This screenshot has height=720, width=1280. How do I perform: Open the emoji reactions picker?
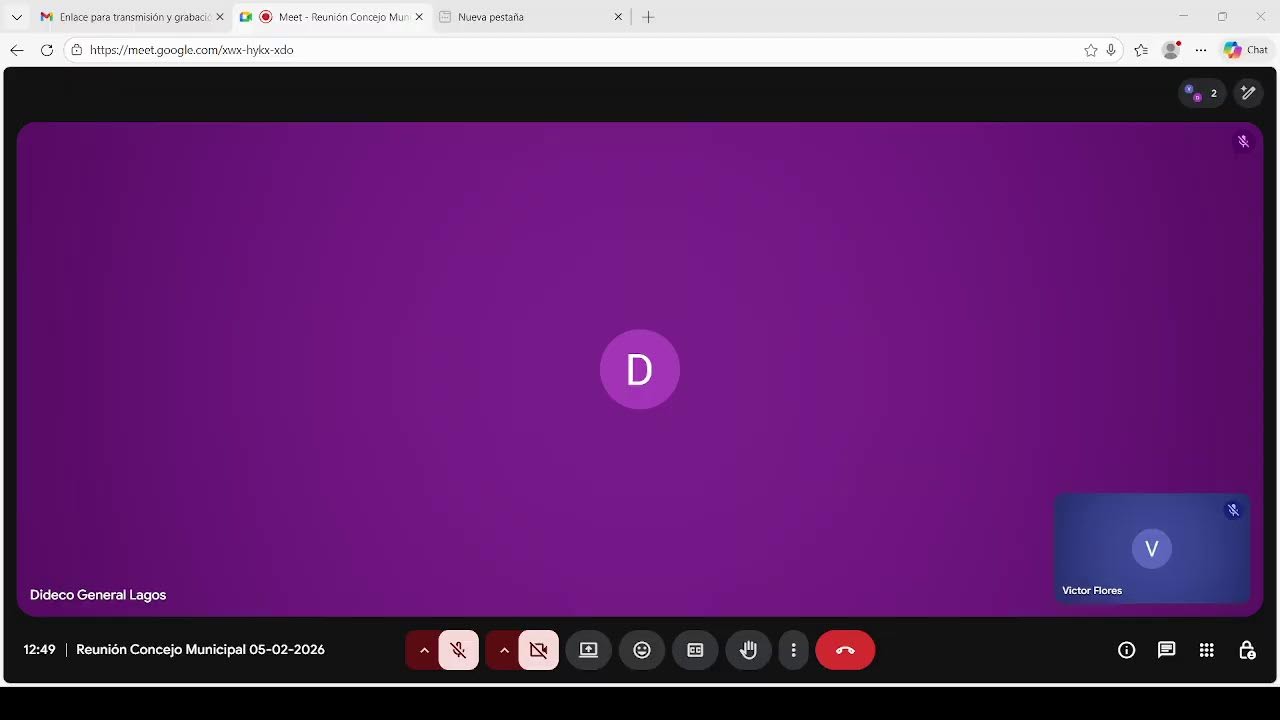[642, 650]
